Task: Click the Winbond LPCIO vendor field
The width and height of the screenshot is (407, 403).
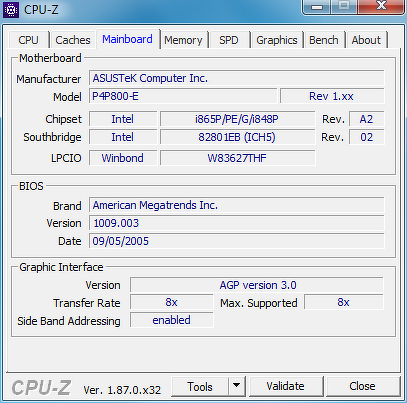Action: coord(123,158)
